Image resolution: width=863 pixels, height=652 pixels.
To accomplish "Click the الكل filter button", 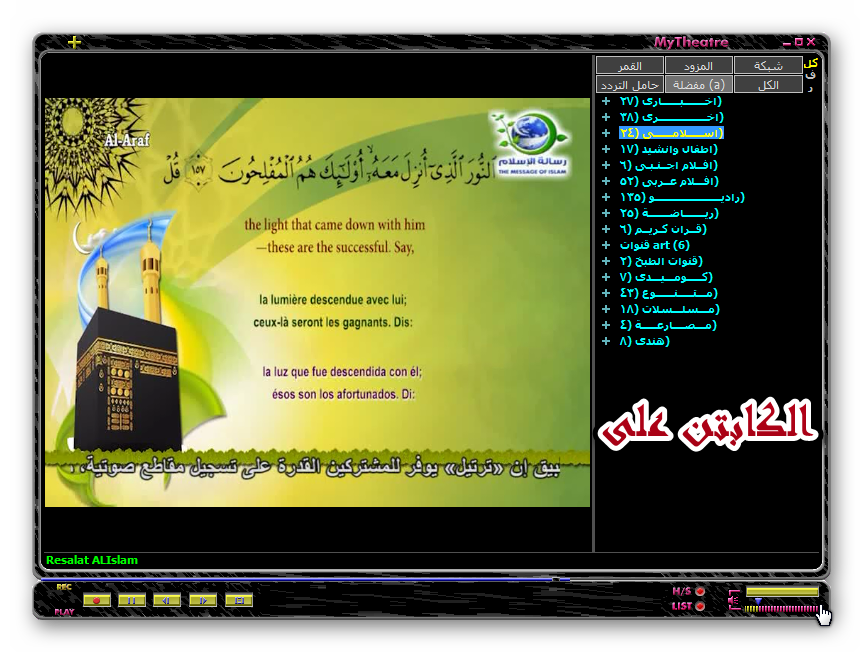I will [x=768, y=85].
